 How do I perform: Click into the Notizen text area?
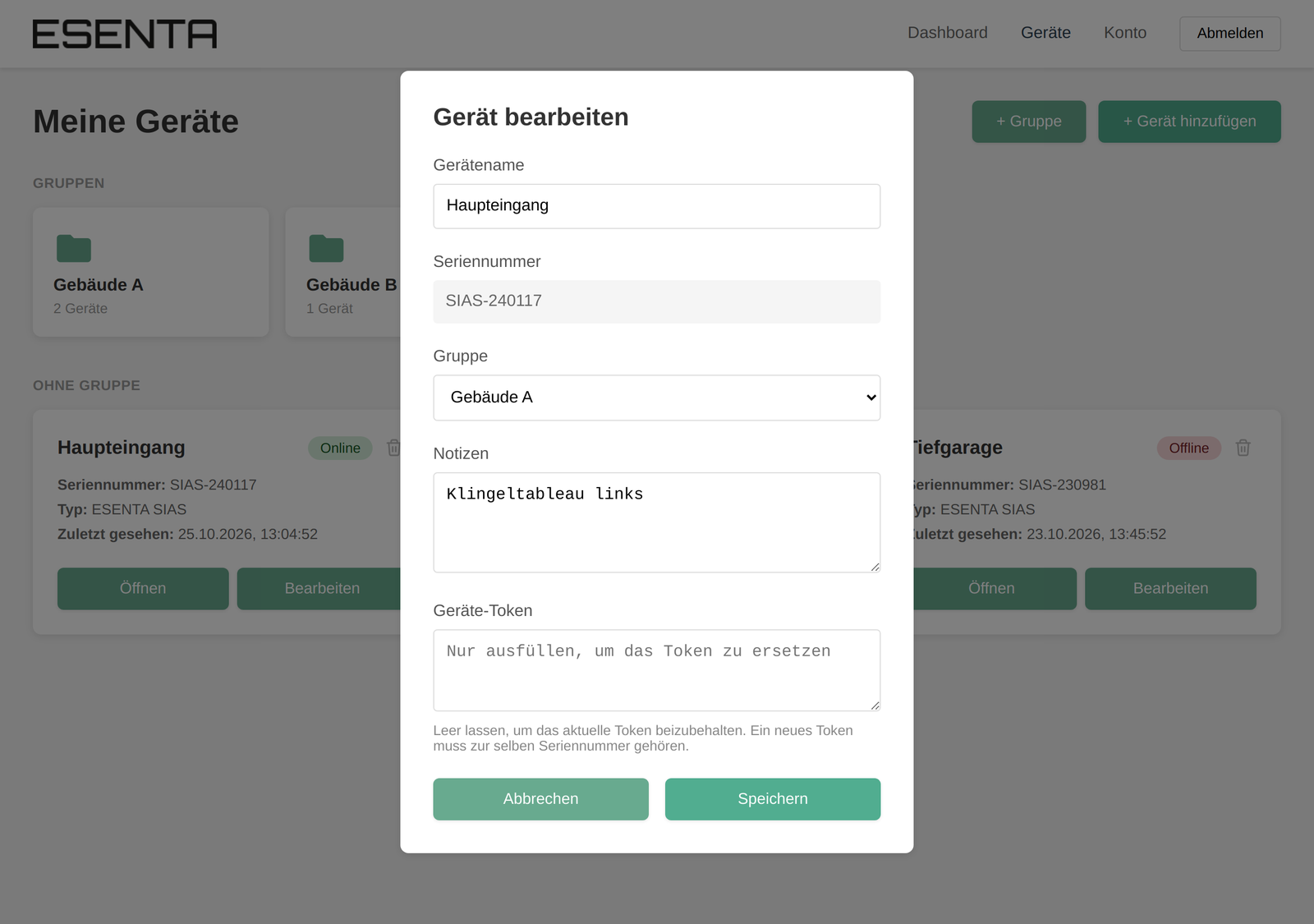coord(657,522)
